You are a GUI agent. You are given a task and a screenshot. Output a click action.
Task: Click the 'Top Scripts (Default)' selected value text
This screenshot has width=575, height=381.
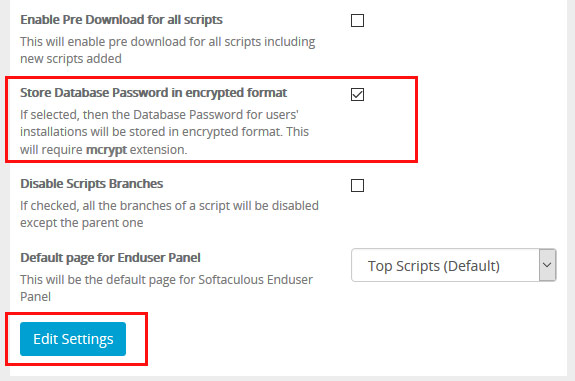coord(434,266)
